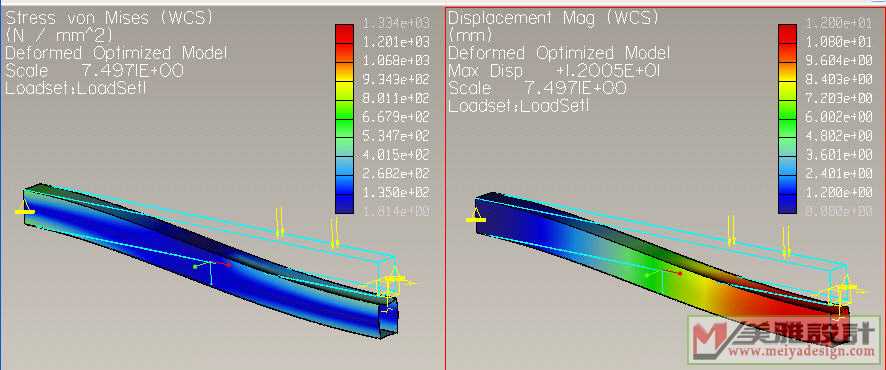Click the "Max Disp +1.2005E+01" label

(554, 71)
